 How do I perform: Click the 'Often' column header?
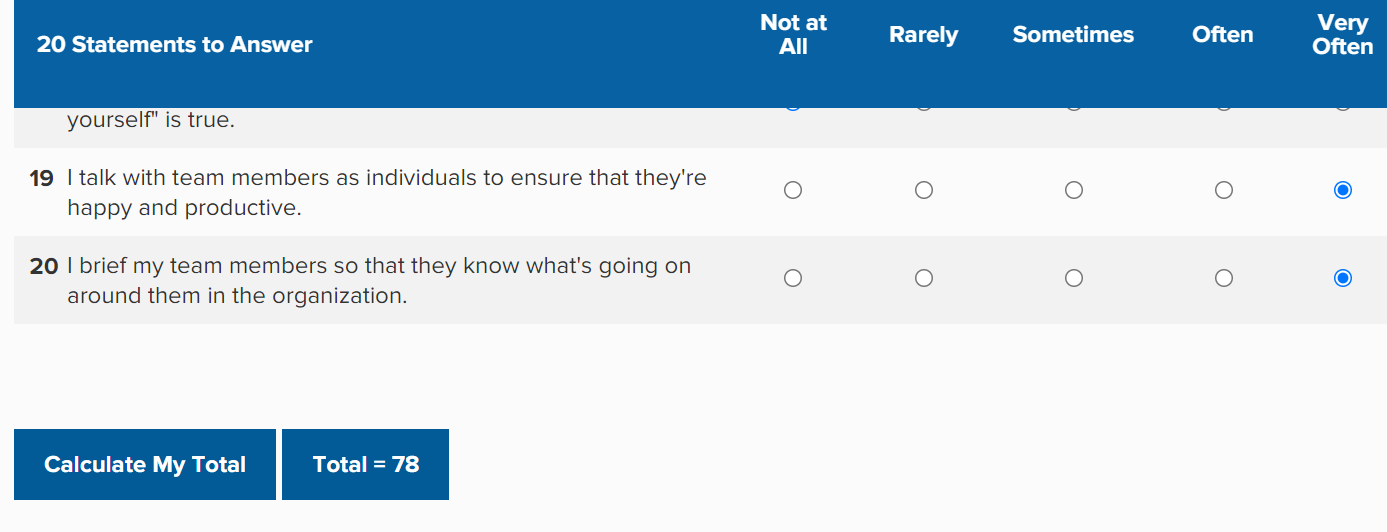click(x=1223, y=35)
